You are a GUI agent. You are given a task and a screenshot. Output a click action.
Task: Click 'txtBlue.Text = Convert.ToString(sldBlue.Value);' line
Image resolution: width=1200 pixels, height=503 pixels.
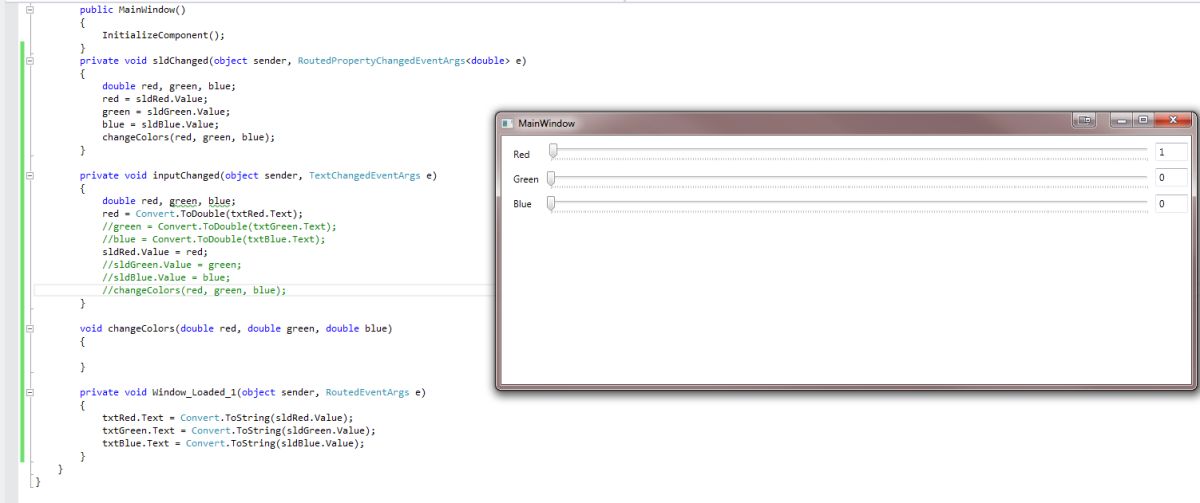point(233,444)
